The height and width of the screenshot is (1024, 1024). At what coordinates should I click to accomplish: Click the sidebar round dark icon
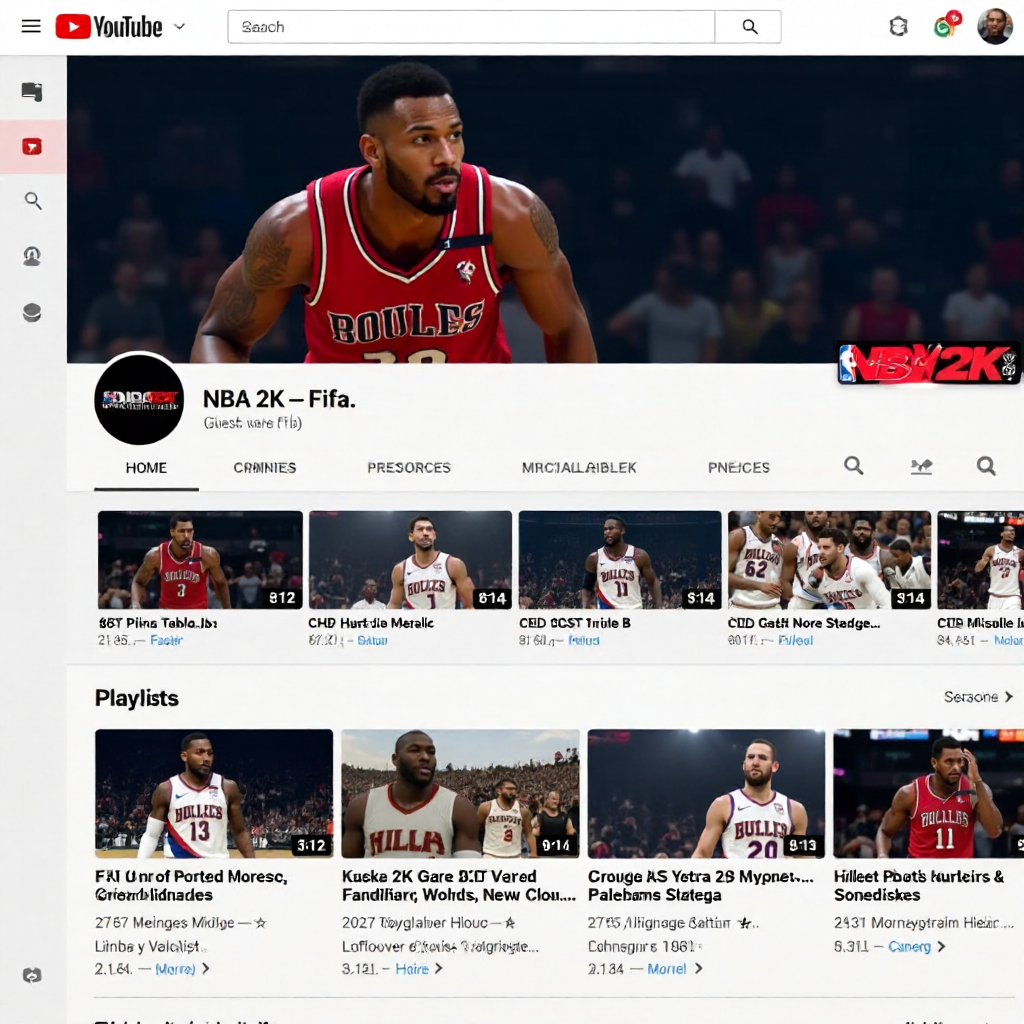tap(32, 313)
